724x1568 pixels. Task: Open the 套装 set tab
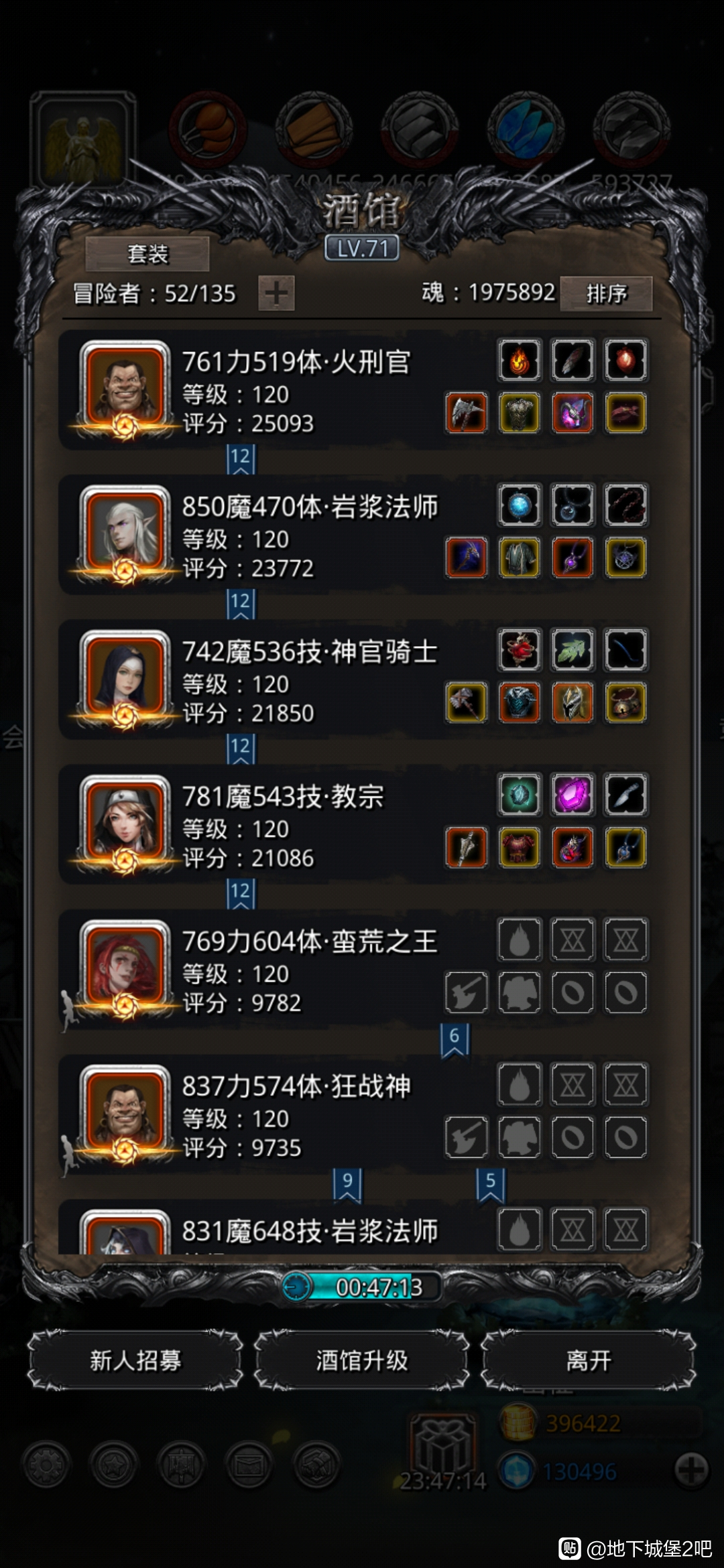click(x=147, y=254)
